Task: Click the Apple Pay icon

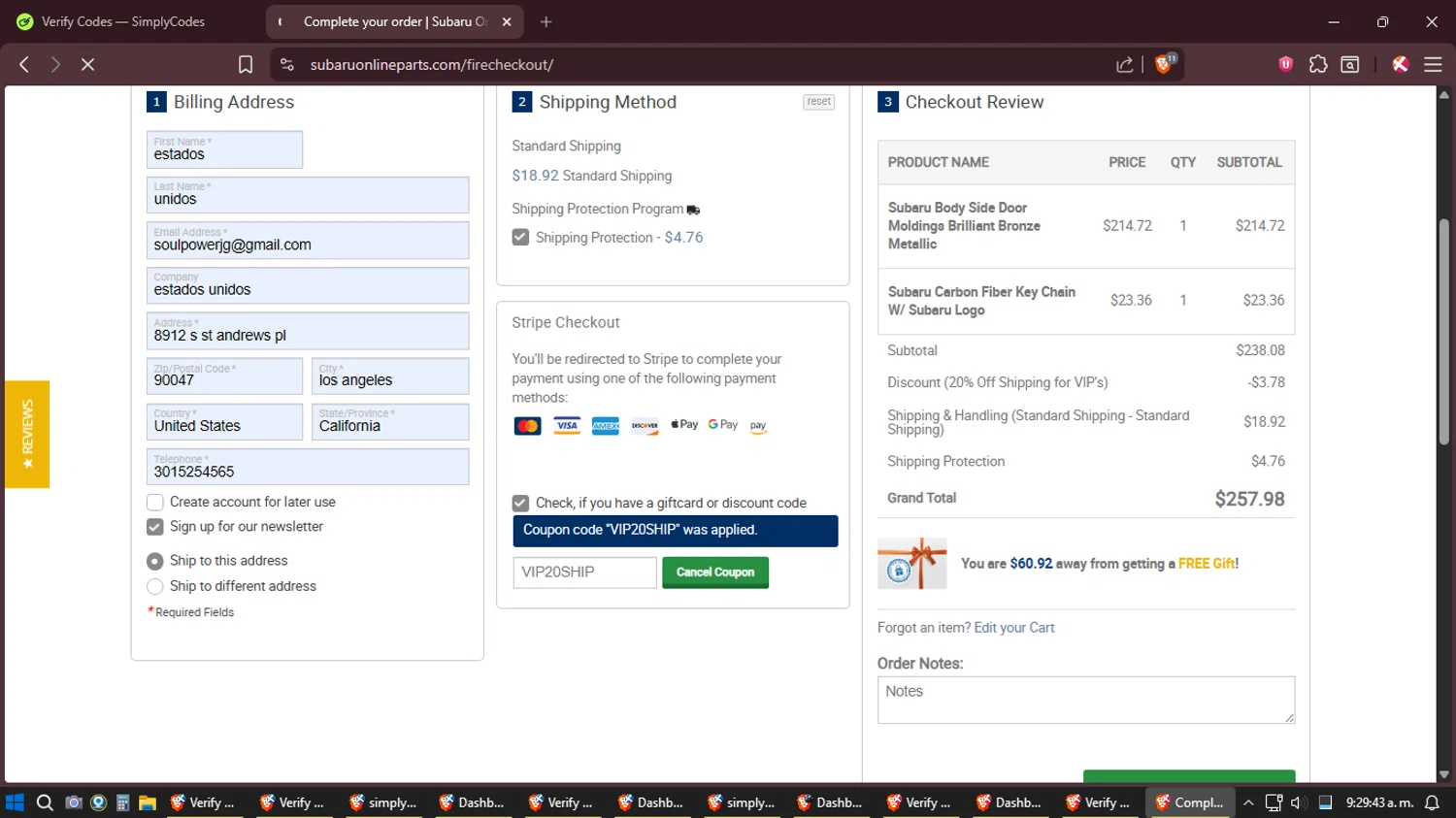Action: (x=684, y=425)
